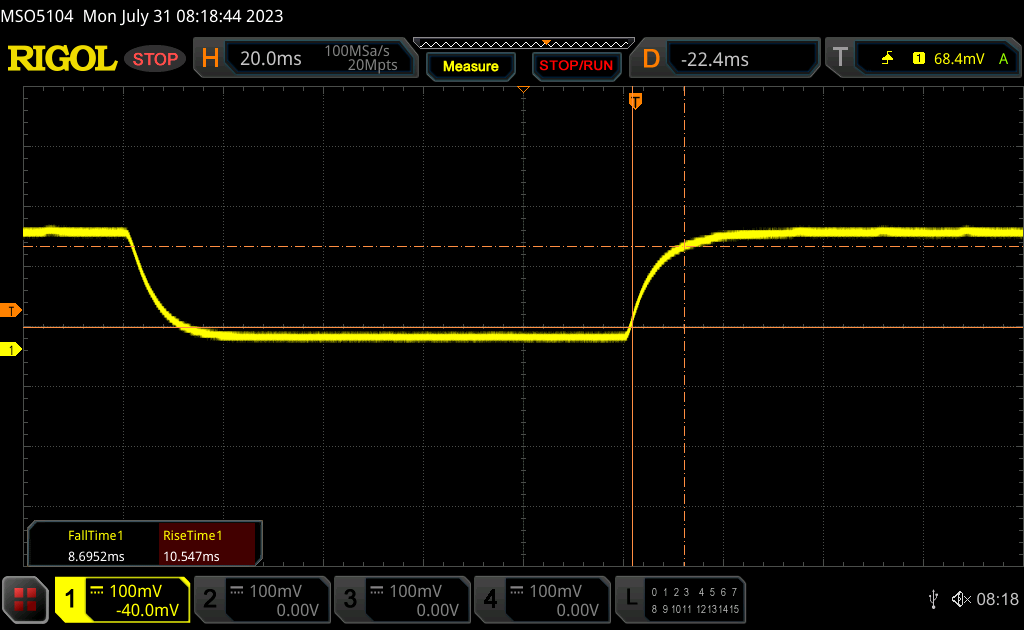Toggle channel 3 via its number label
The image size is (1024, 630).
point(350,599)
